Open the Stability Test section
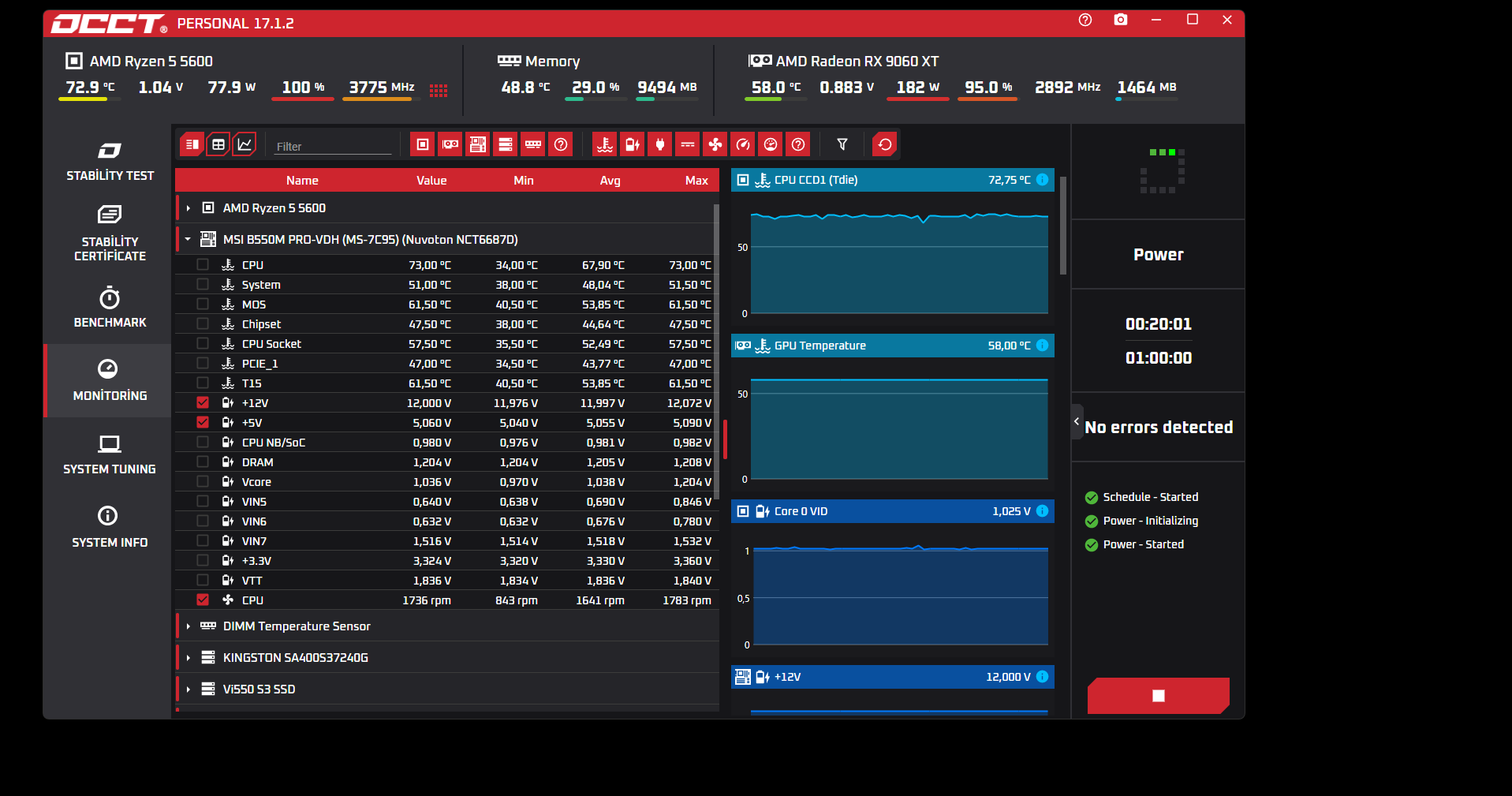Viewport: 1512px width, 796px height. [110, 161]
